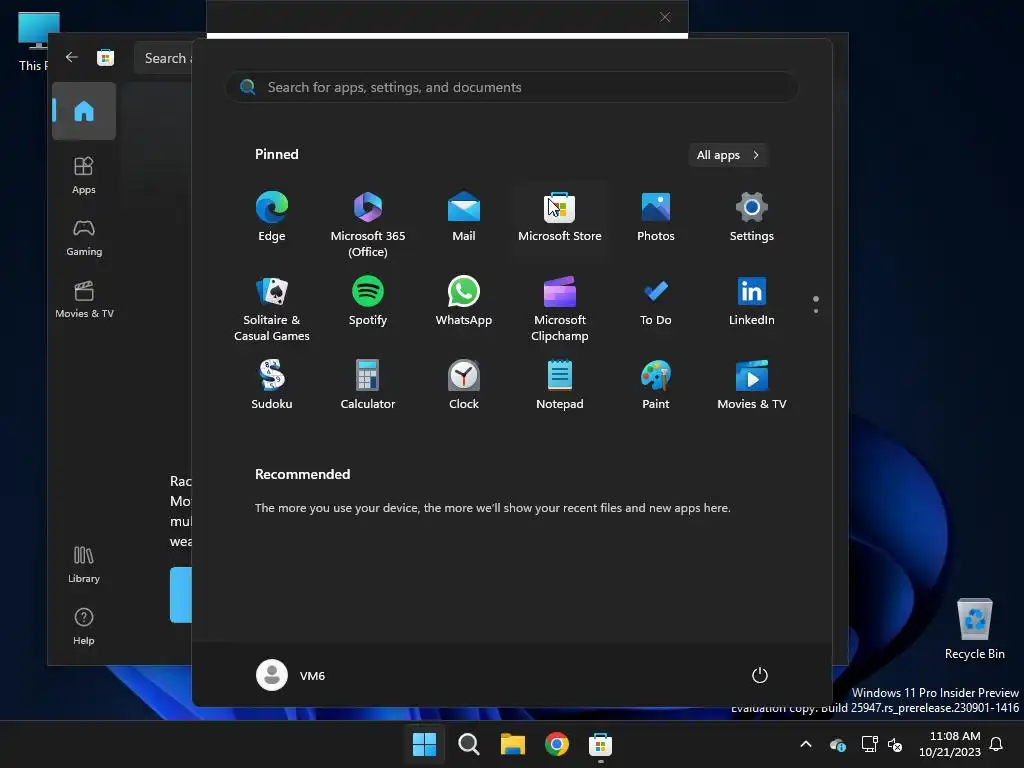Click the Start menu search field

pyautogui.click(x=512, y=87)
